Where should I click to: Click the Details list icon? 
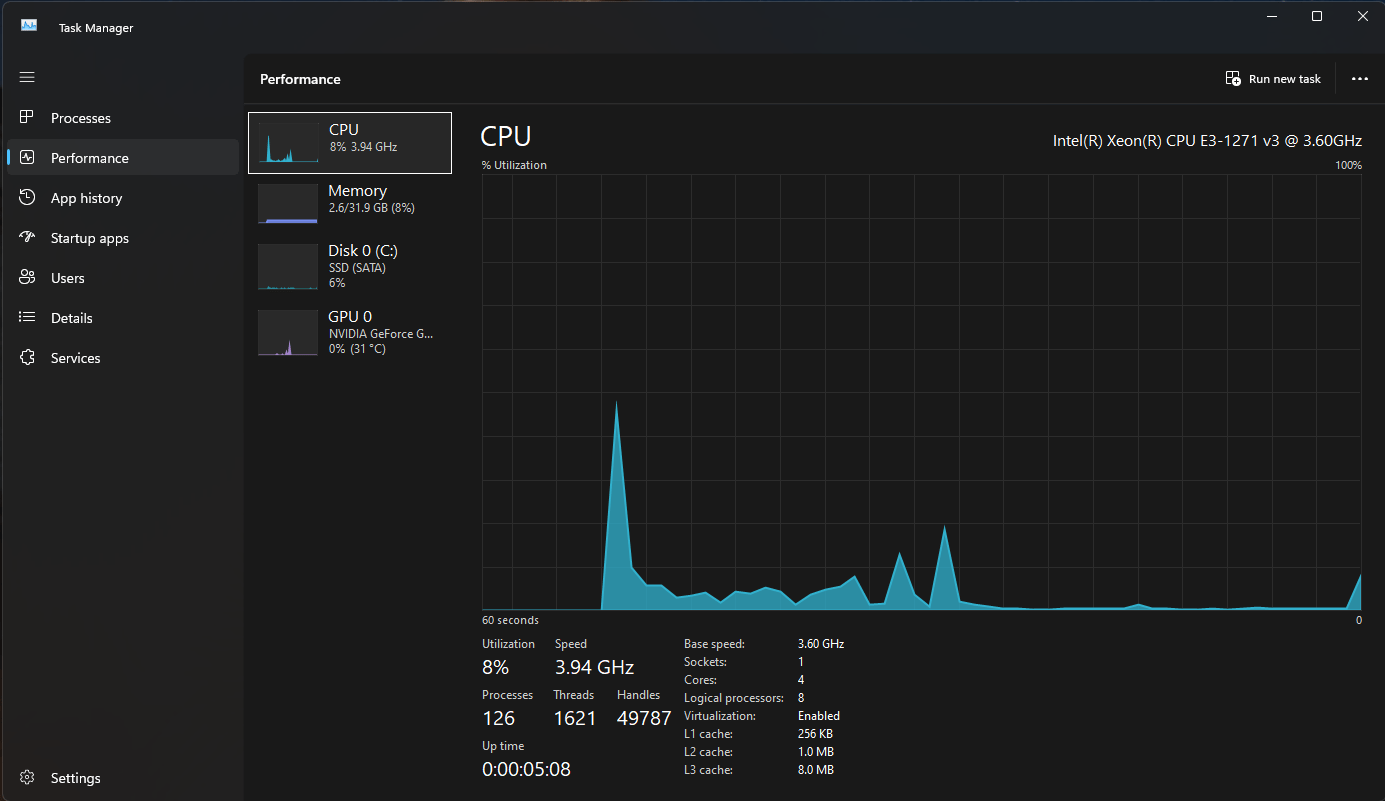pos(28,318)
